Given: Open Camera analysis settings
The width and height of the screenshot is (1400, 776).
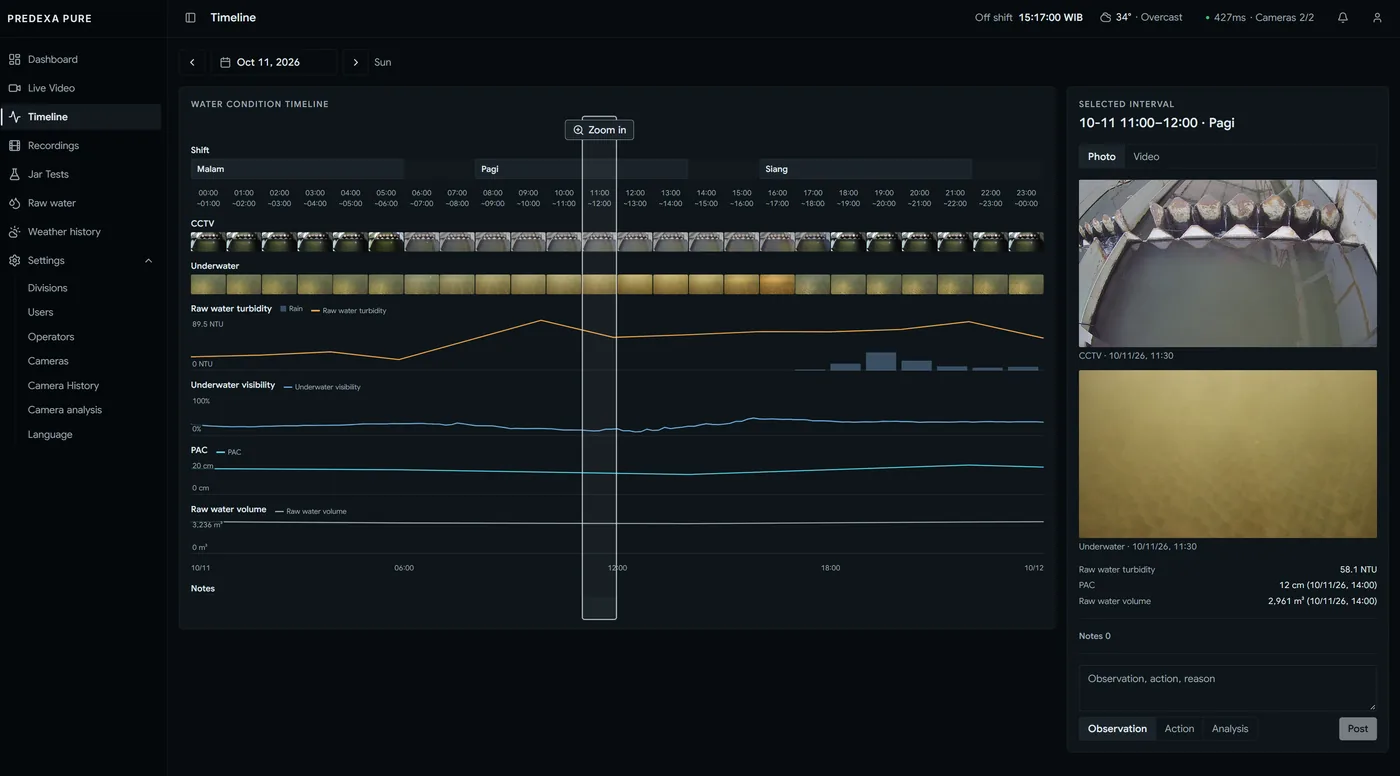Looking at the screenshot, I should [x=65, y=410].
